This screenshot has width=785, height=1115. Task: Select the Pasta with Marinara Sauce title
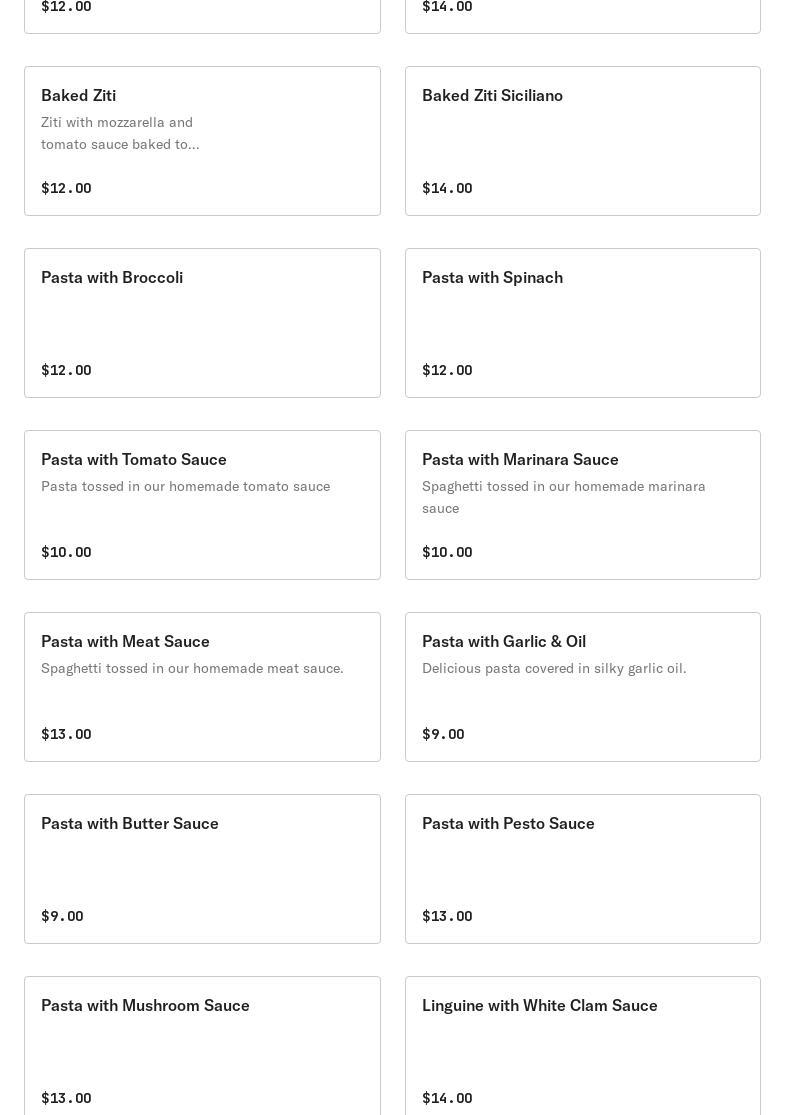[520, 459]
